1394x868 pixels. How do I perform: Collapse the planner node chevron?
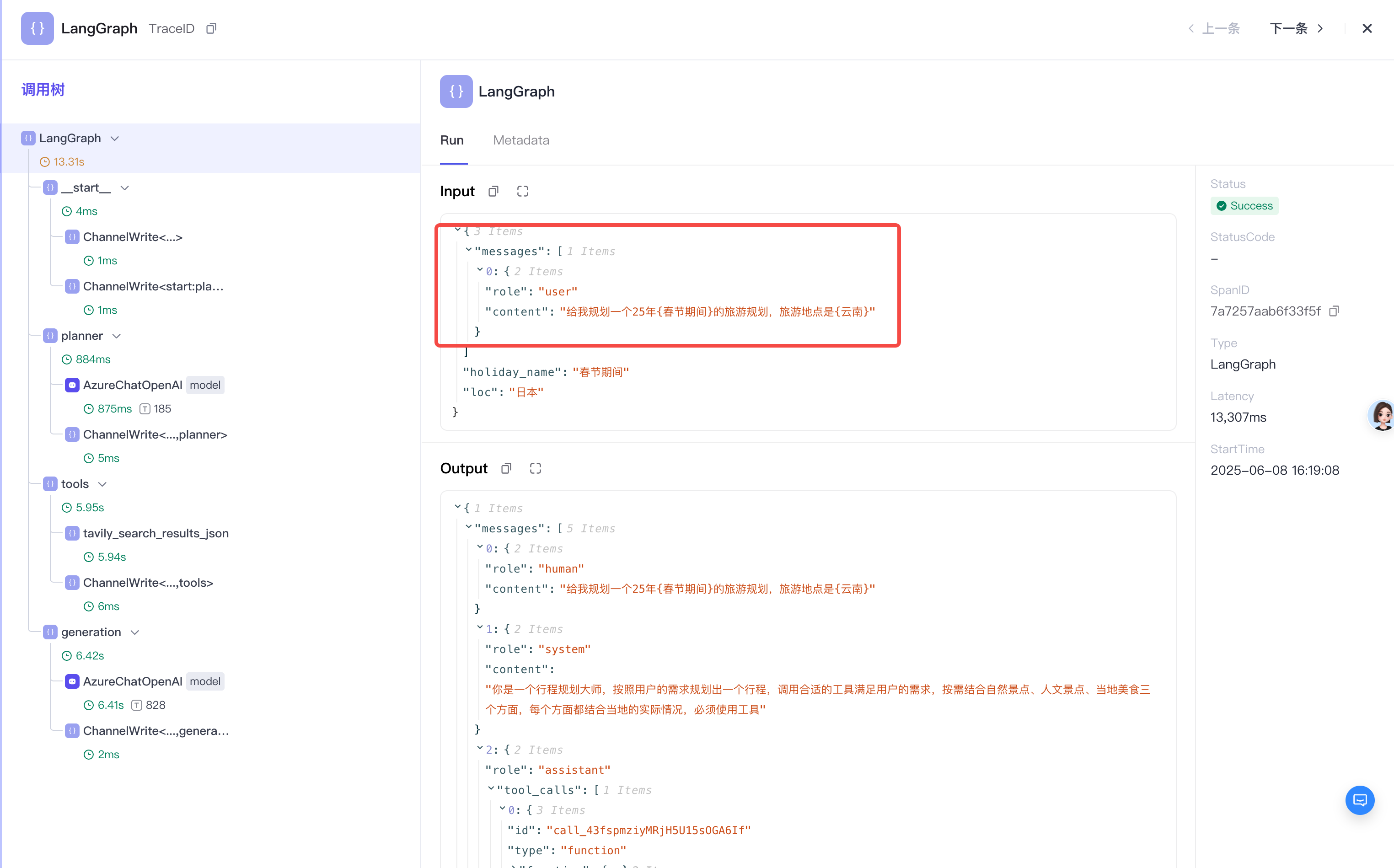(x=117, y=336)
